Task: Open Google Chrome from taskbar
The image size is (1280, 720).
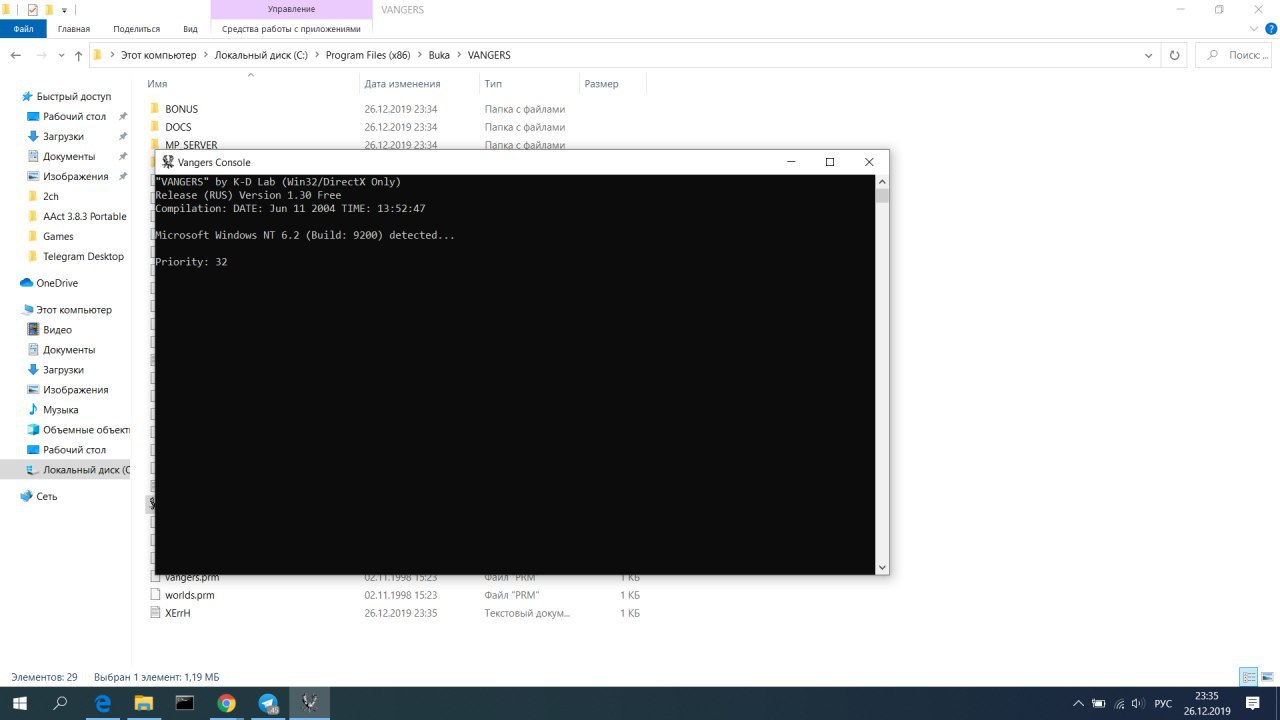Action: [227, 703]
